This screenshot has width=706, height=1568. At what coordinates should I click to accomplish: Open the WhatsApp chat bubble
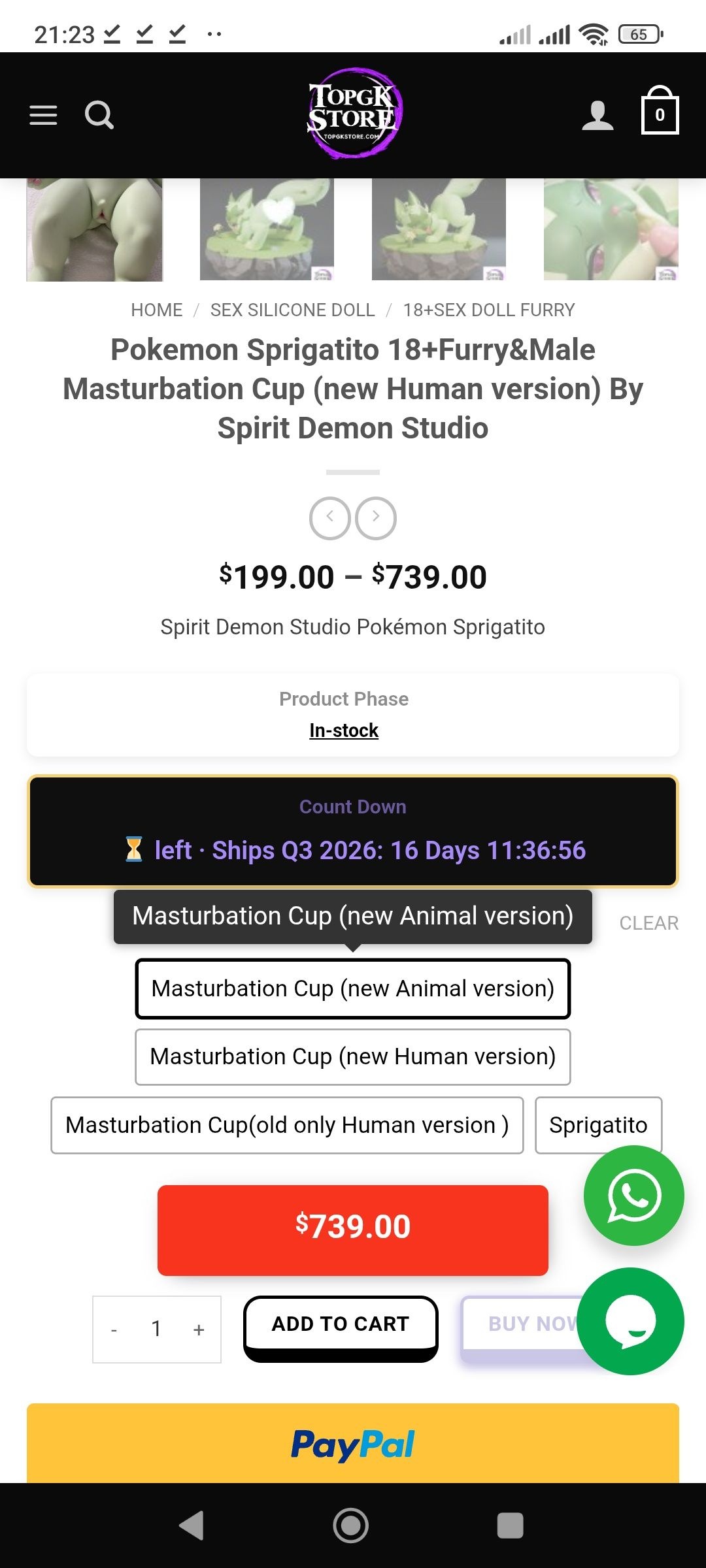[633, 1195]
